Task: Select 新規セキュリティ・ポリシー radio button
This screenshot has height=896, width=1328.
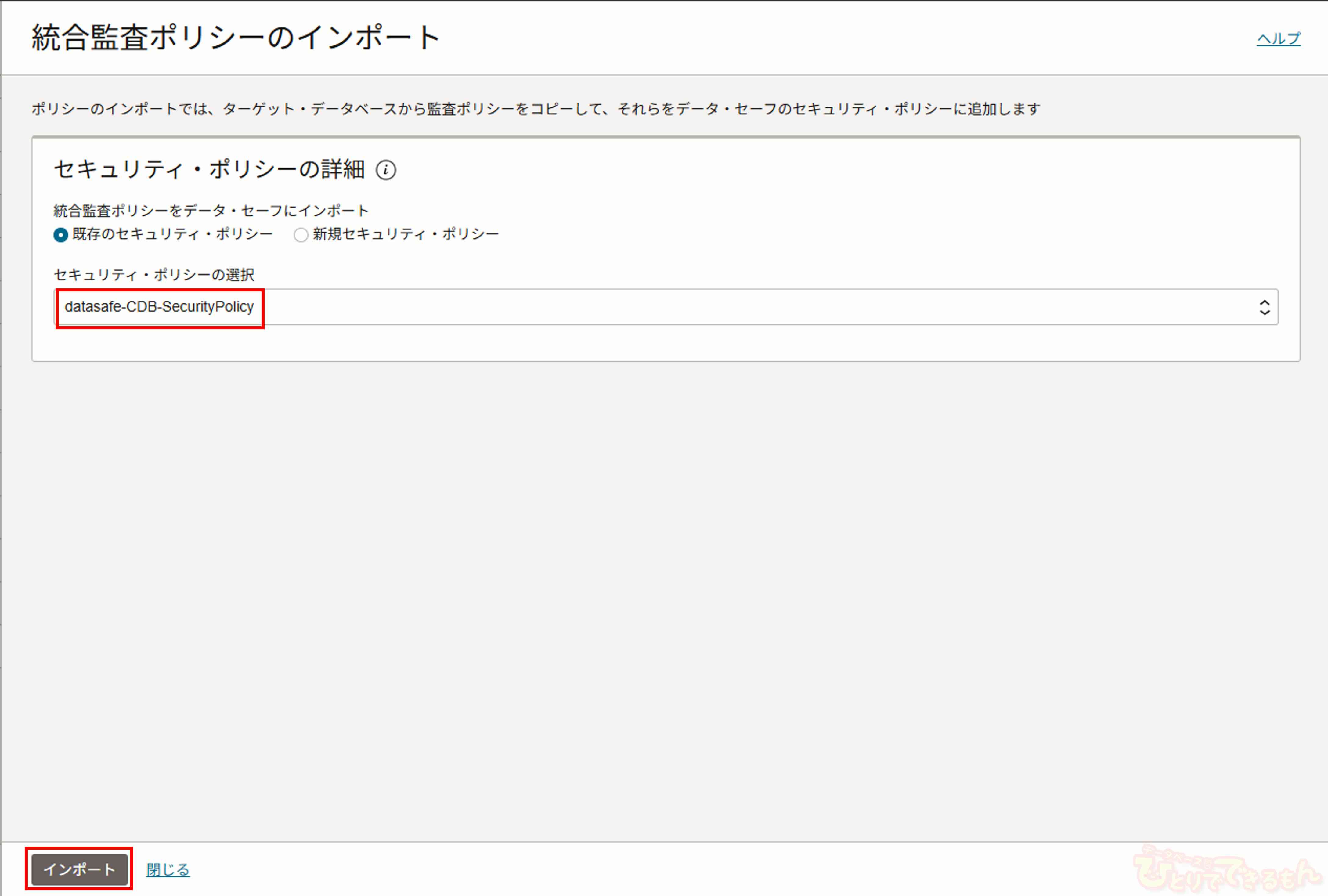Action: click(x=301, y=235)
